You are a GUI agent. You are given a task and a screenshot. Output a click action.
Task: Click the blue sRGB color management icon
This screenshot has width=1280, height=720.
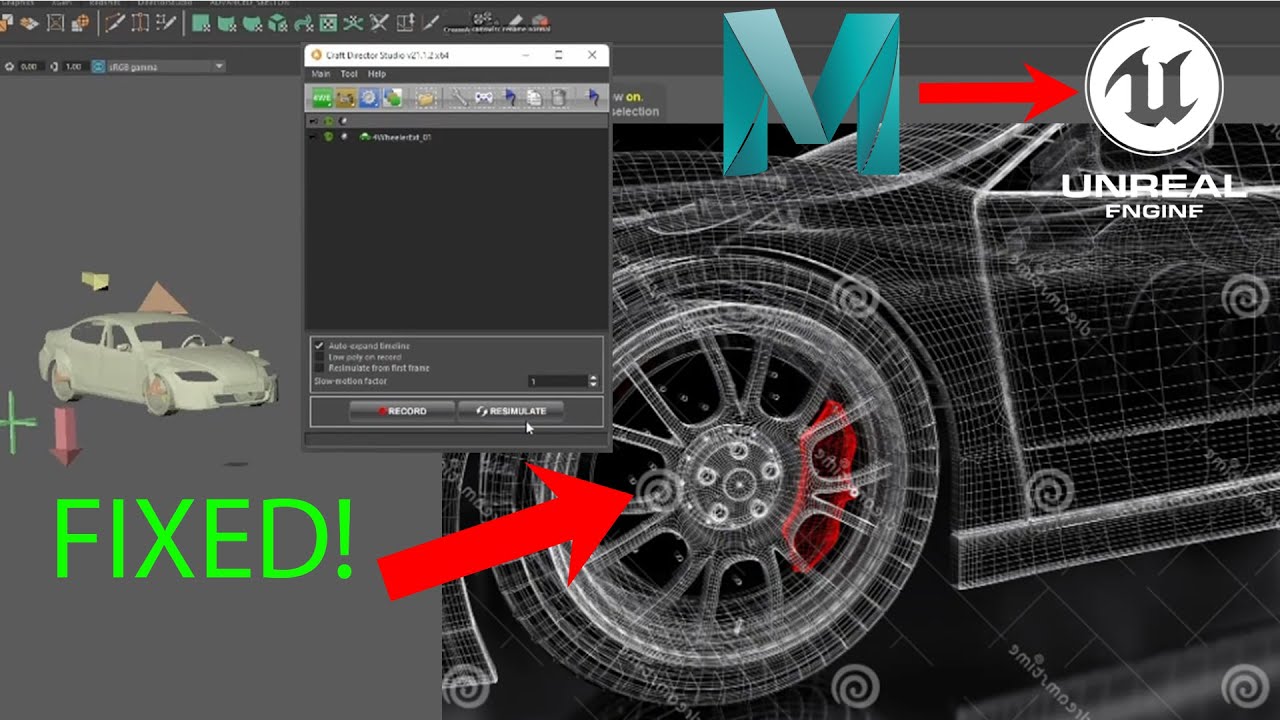pos(98,67)
